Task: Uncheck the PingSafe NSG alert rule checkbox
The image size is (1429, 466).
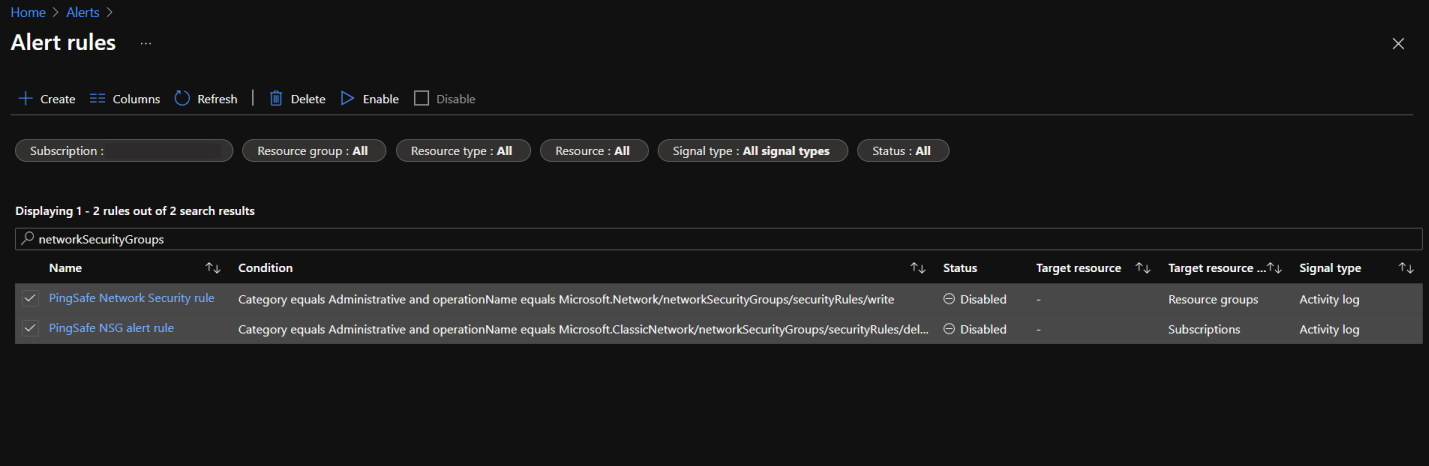Action: [x=30, y=329]
